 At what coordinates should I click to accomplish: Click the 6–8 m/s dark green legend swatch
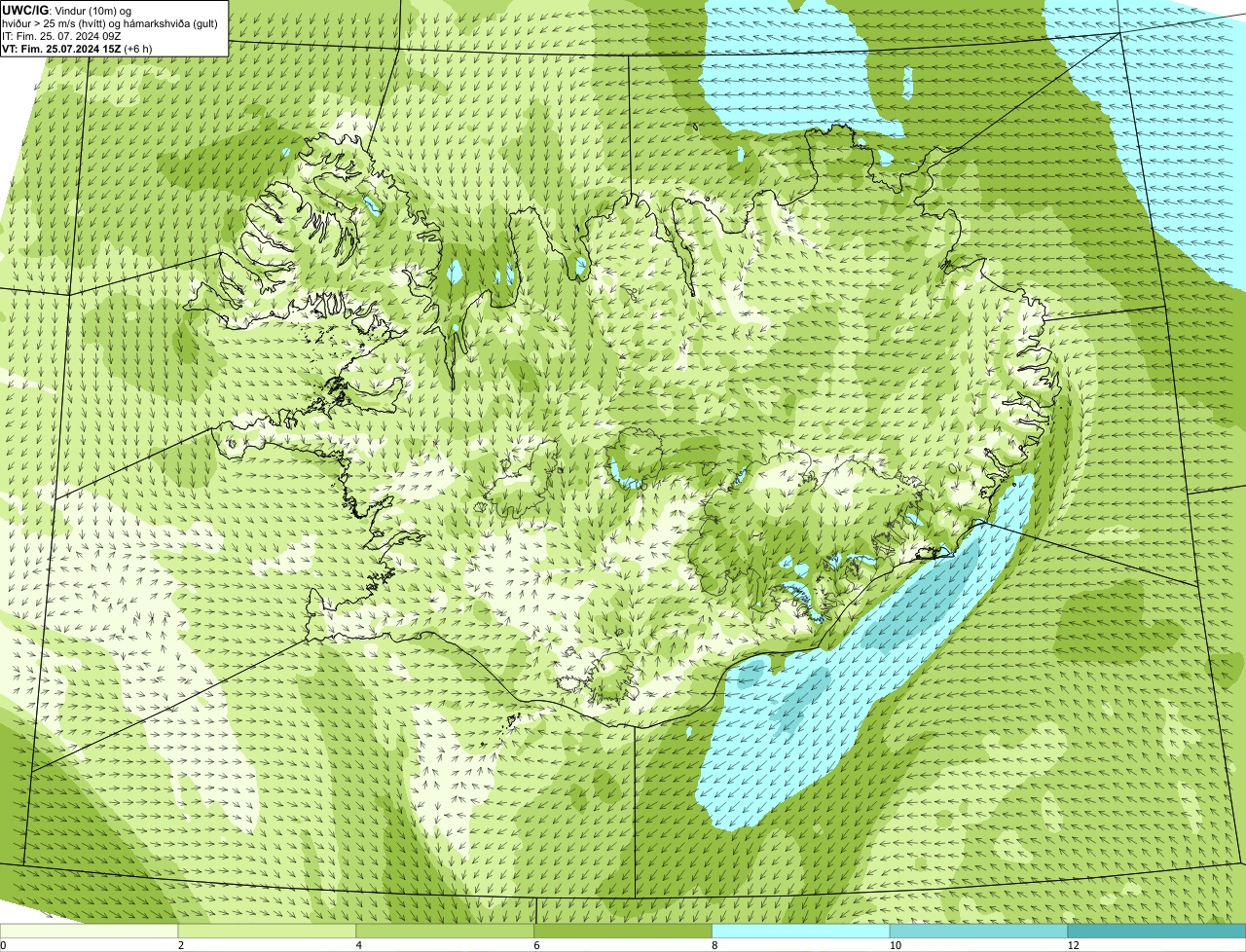pyautogui.click(x=624, y=932)
